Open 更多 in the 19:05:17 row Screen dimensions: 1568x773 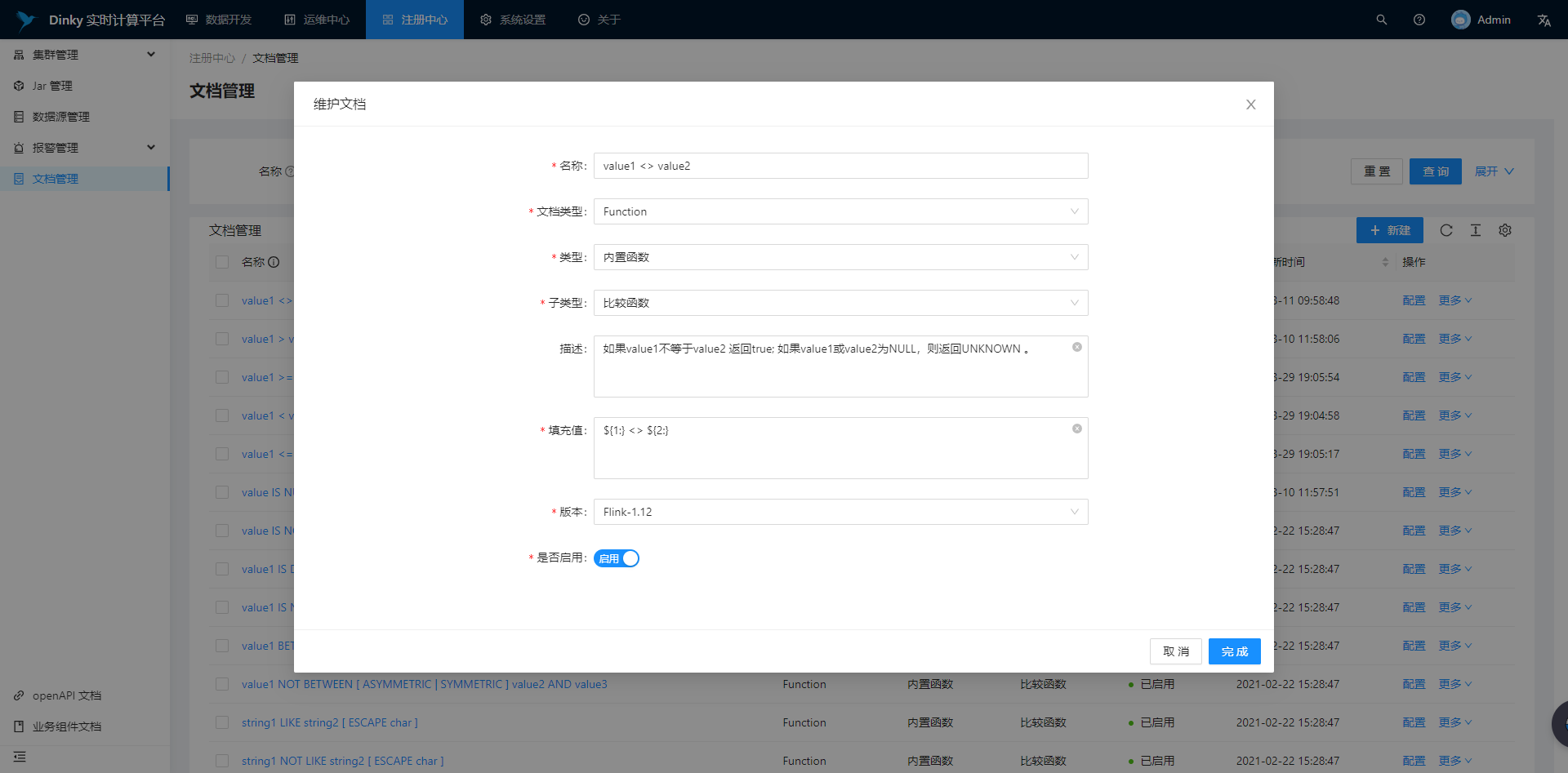1455,454
